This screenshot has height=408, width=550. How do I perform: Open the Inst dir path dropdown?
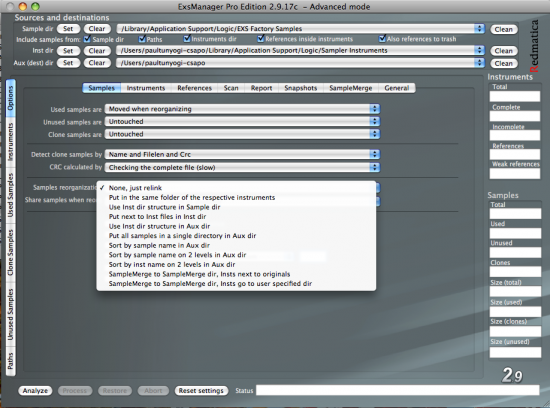pos(300,51)
